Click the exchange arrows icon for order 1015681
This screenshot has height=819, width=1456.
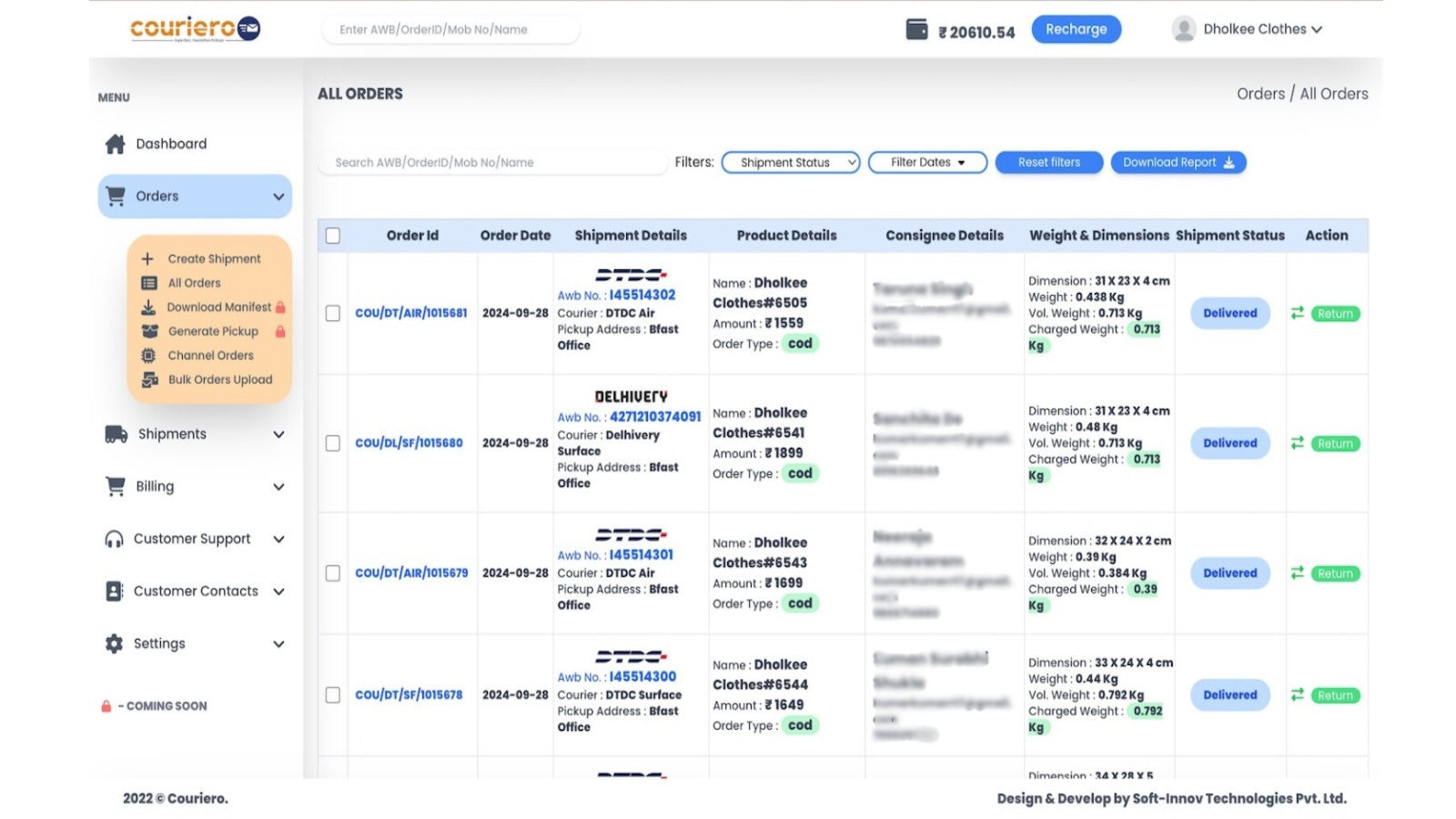1298,313
